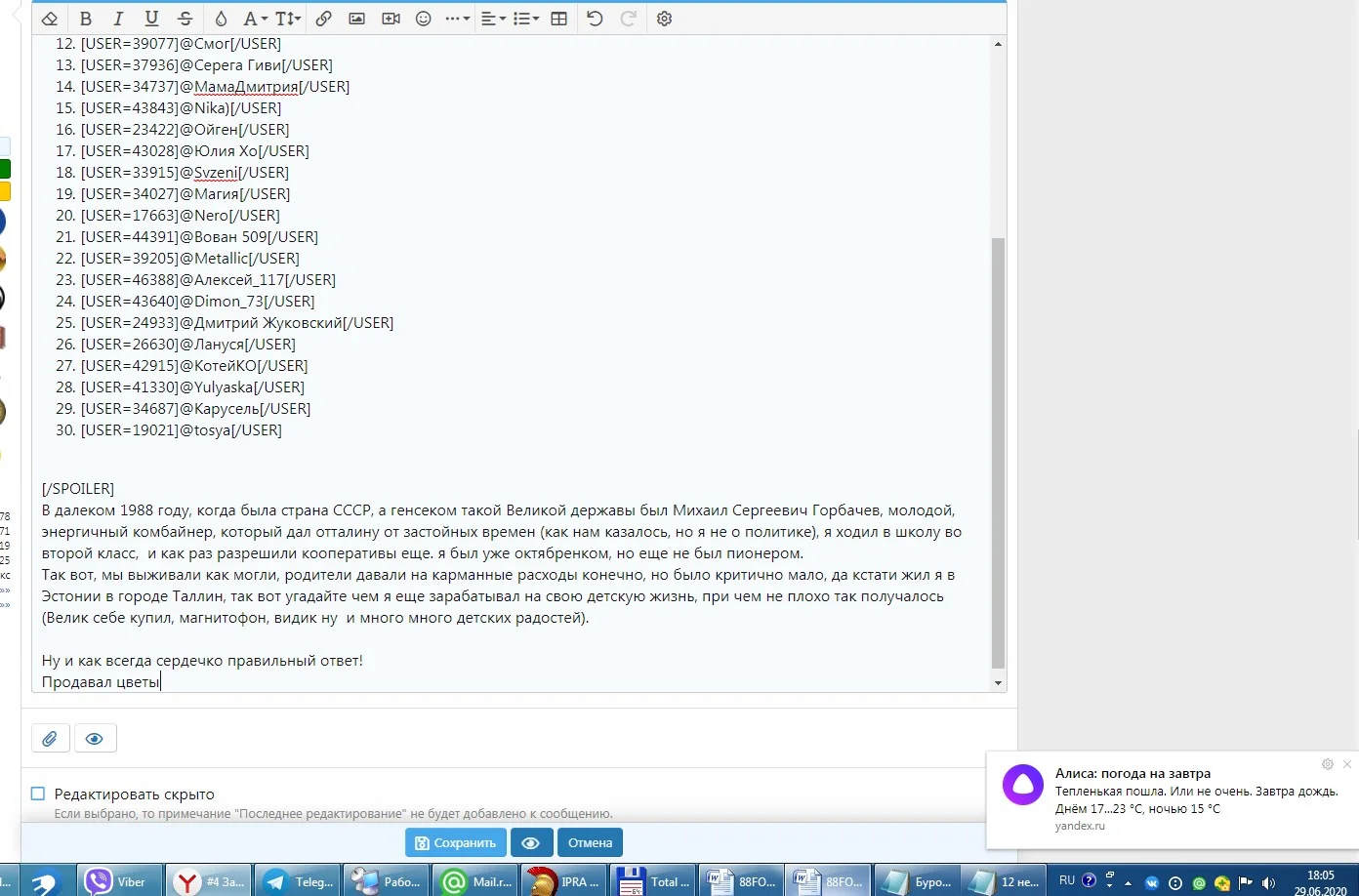Insert an image into the post
This screenshot has width=1359, height=896.
[x=356, y=18]
